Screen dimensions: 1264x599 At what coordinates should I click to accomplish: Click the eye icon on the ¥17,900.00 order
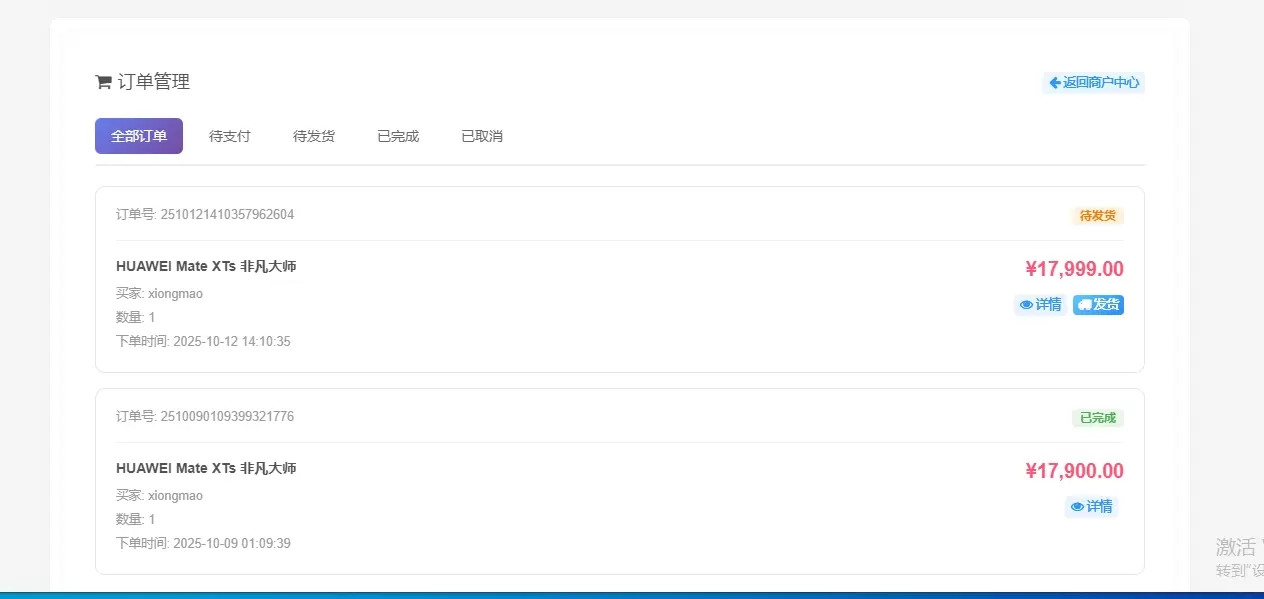(1077, 507)
